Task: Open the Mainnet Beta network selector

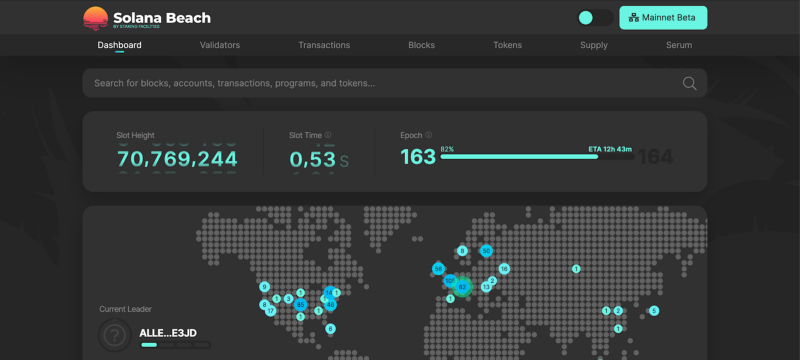Action: coord(663,18)
